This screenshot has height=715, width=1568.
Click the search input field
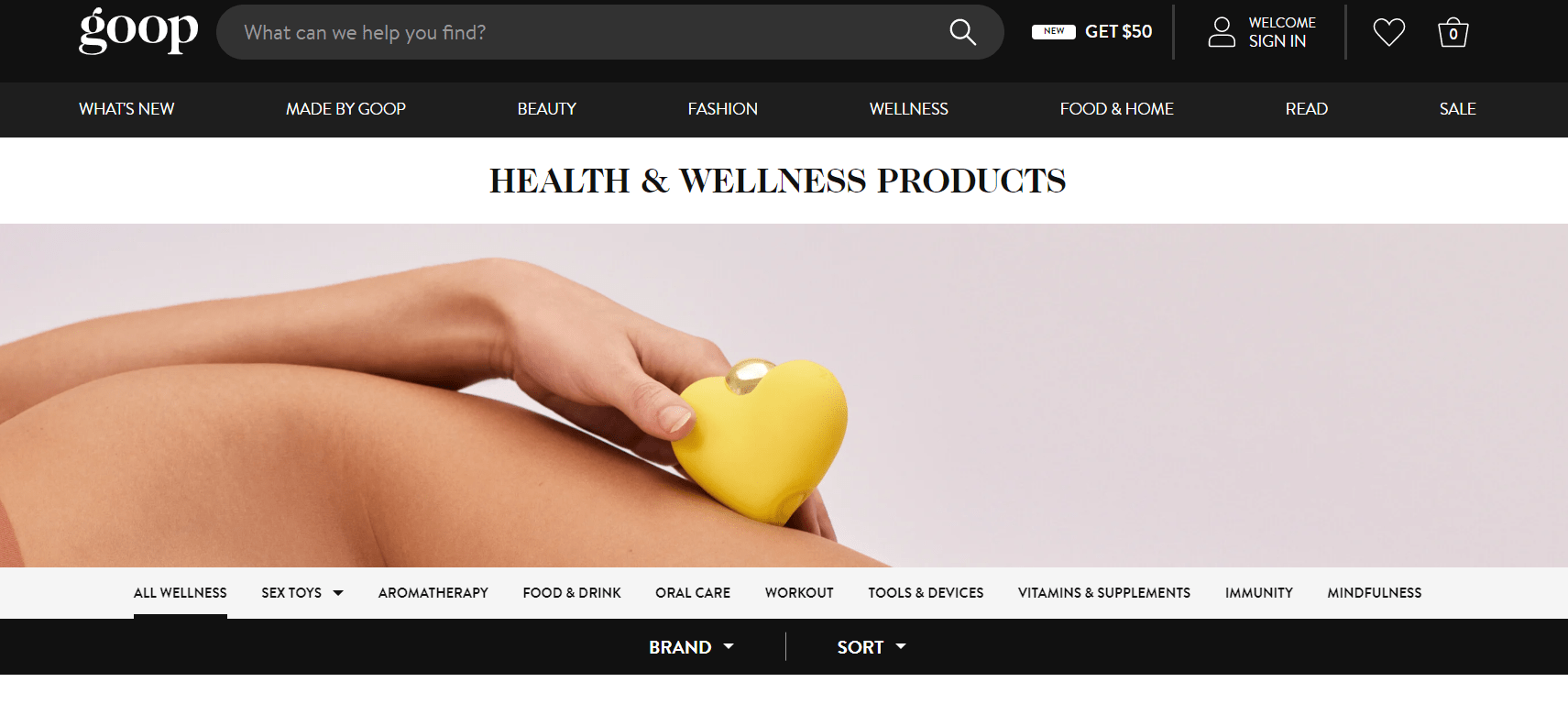(x=587, y=32)
